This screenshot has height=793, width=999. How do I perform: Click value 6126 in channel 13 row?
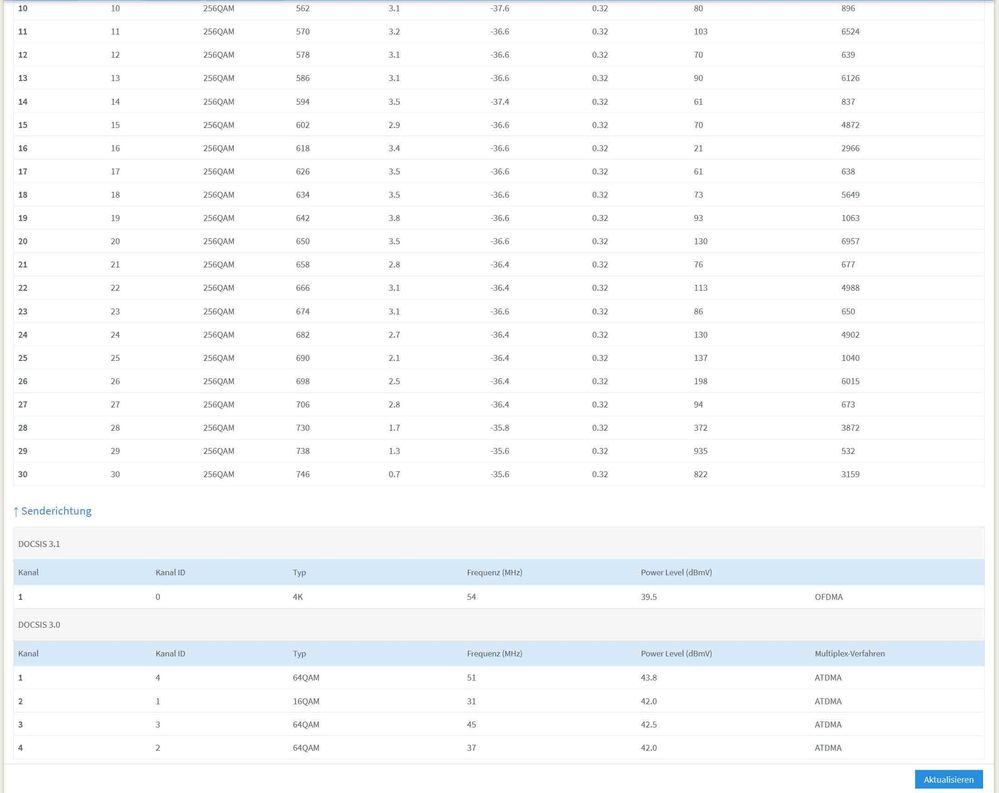click(850, 78)
